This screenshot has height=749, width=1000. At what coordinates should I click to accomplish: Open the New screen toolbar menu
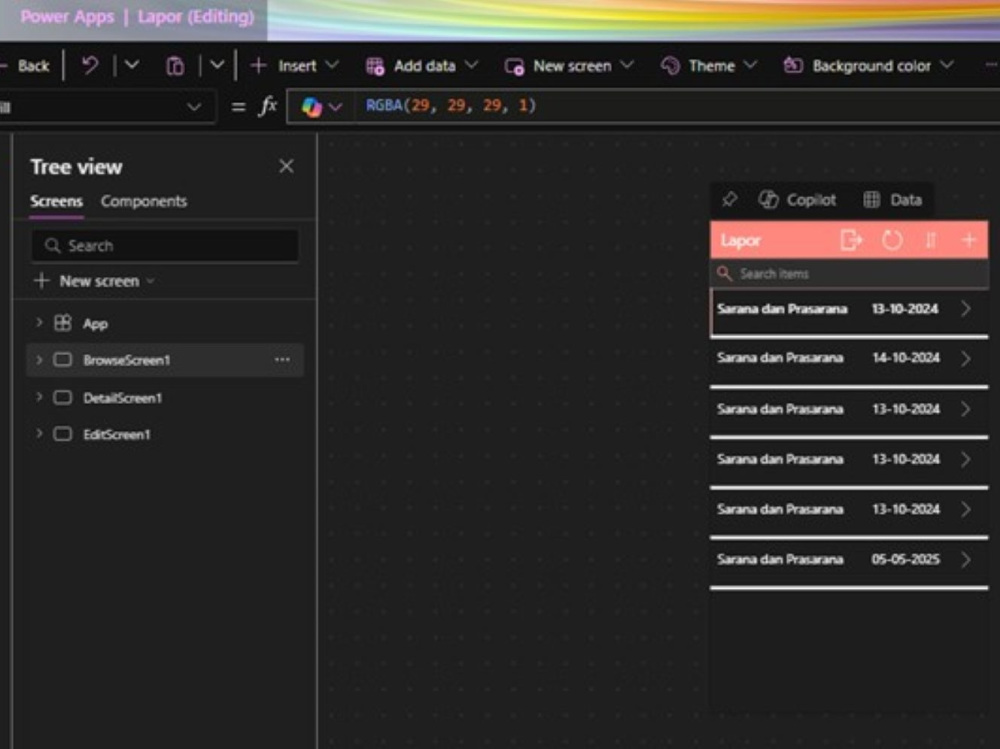569,66
